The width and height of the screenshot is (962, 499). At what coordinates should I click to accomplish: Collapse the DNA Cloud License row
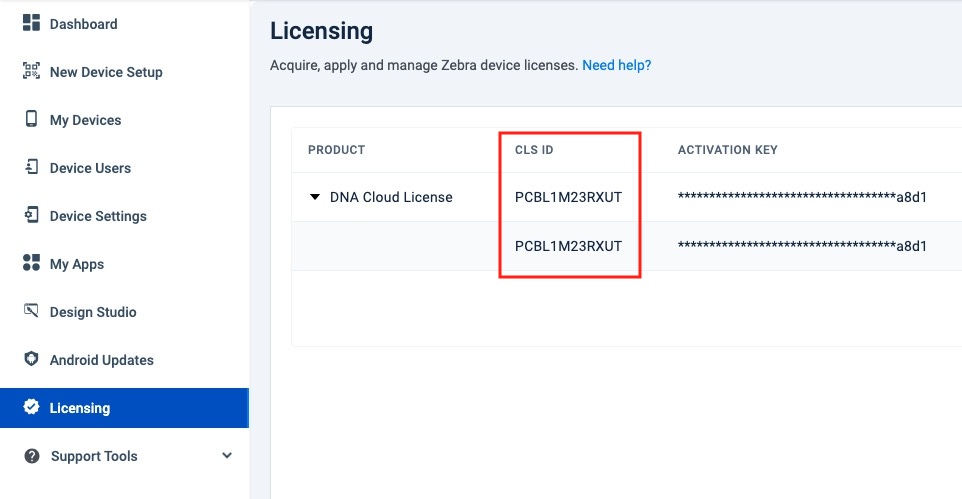pos(315,198)
